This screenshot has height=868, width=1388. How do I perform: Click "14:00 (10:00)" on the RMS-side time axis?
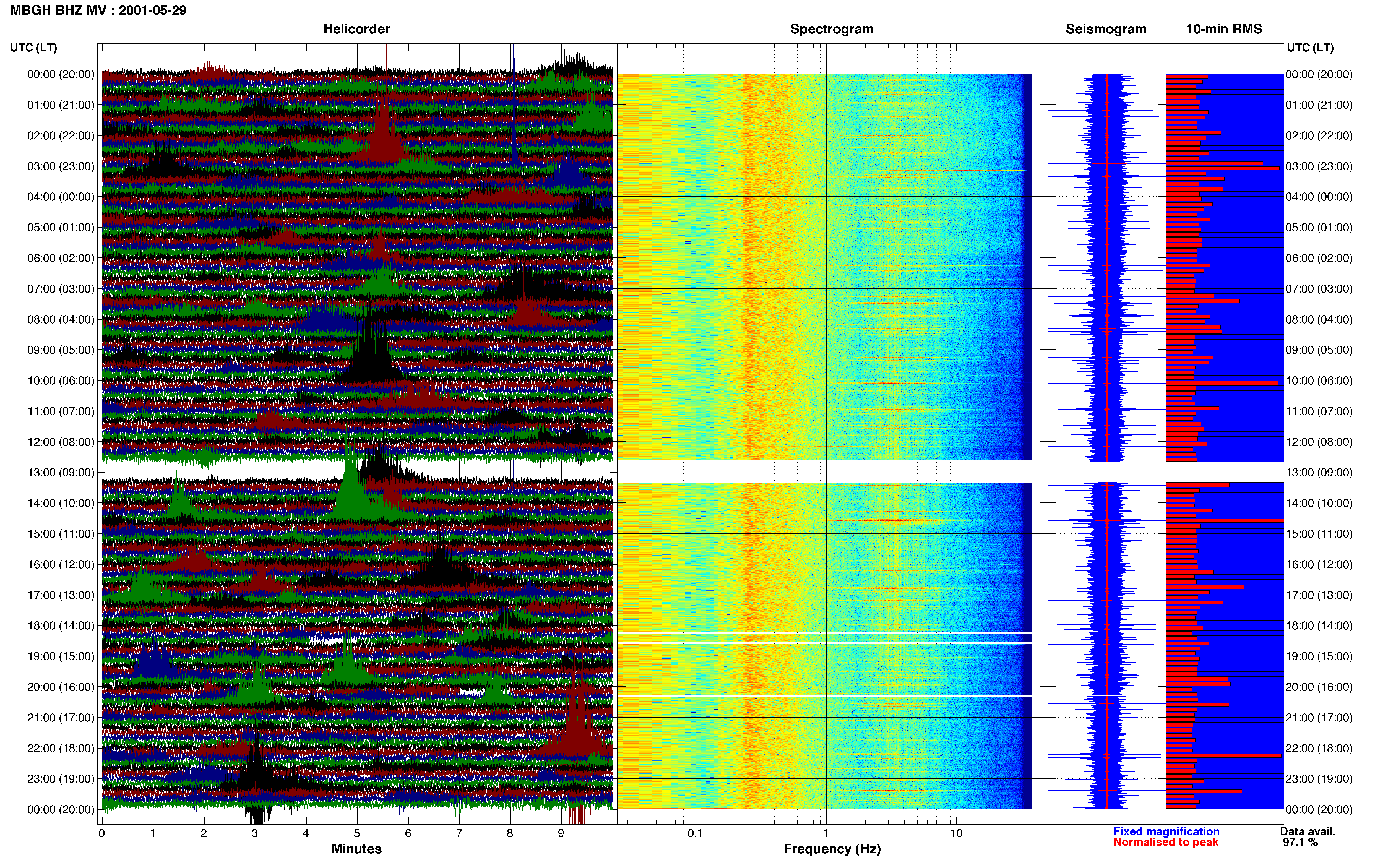pyautogui.click(x=1319, y=504)
